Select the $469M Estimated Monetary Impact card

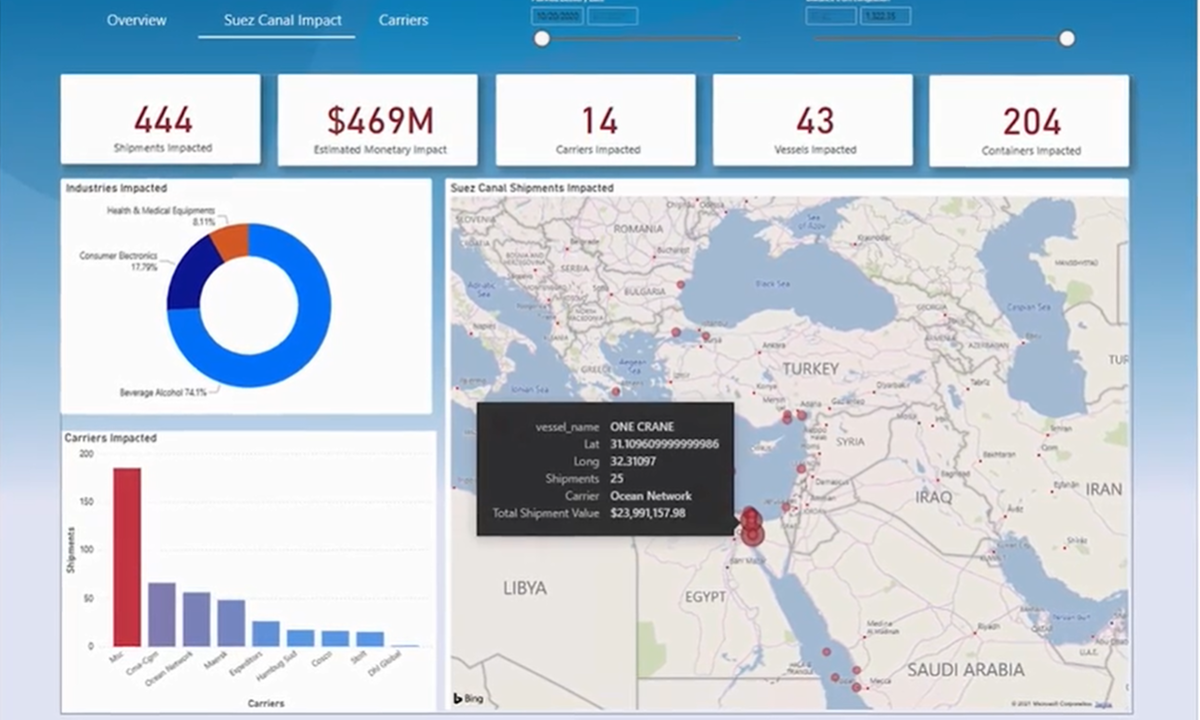pyautogui.click(x=378, y=119)
